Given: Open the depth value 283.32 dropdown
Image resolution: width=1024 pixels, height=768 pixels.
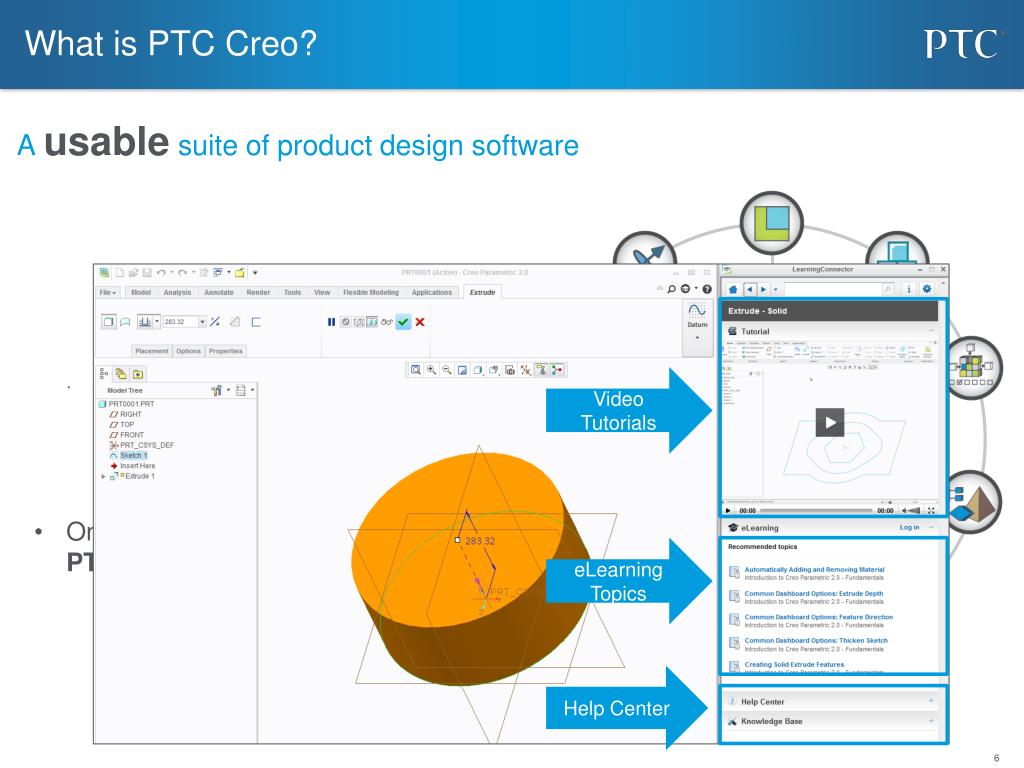Looking at the screenshot, I should point(202,321).
